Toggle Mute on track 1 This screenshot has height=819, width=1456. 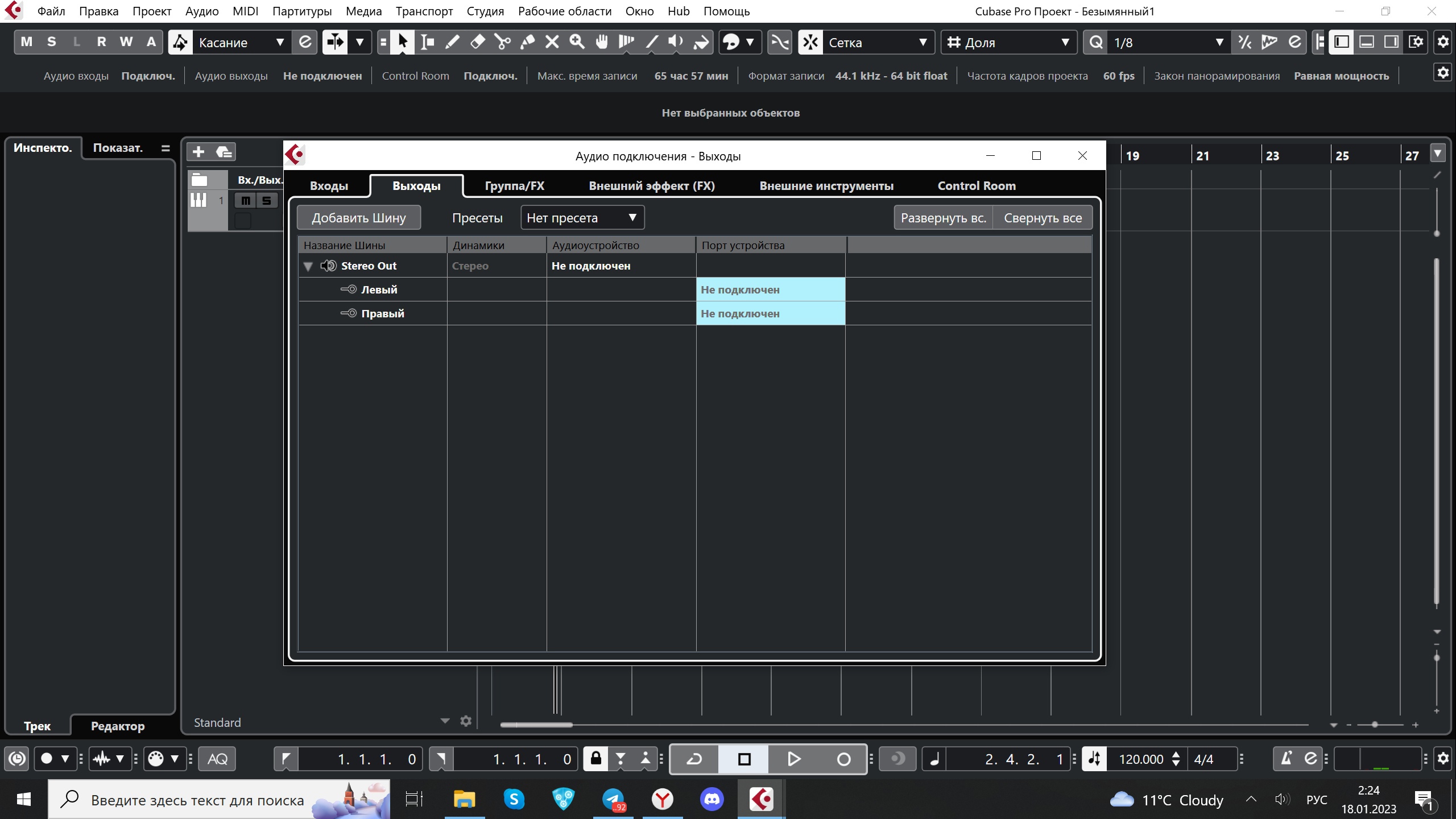coord(245,200)
